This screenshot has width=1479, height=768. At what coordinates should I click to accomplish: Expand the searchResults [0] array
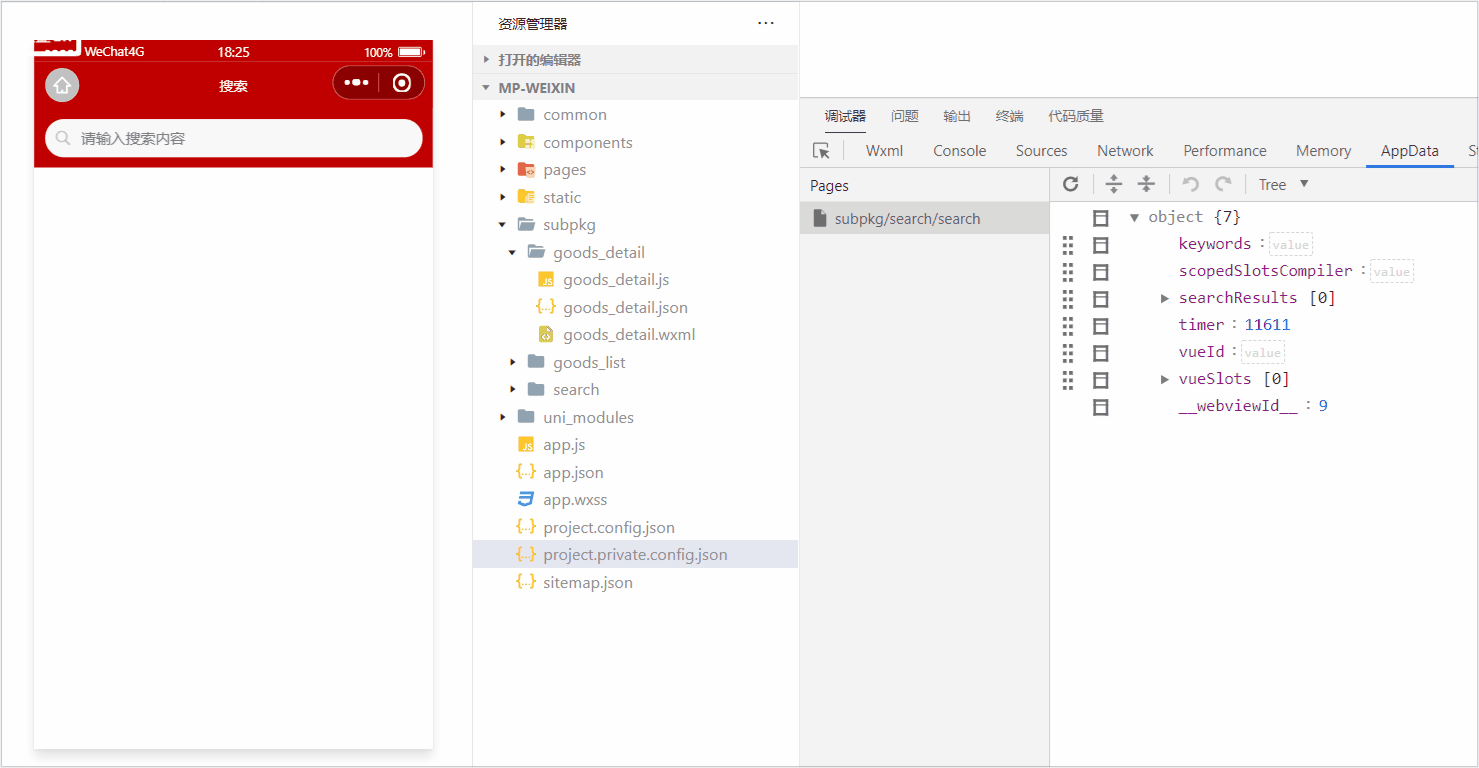(x=1165, y=298)
